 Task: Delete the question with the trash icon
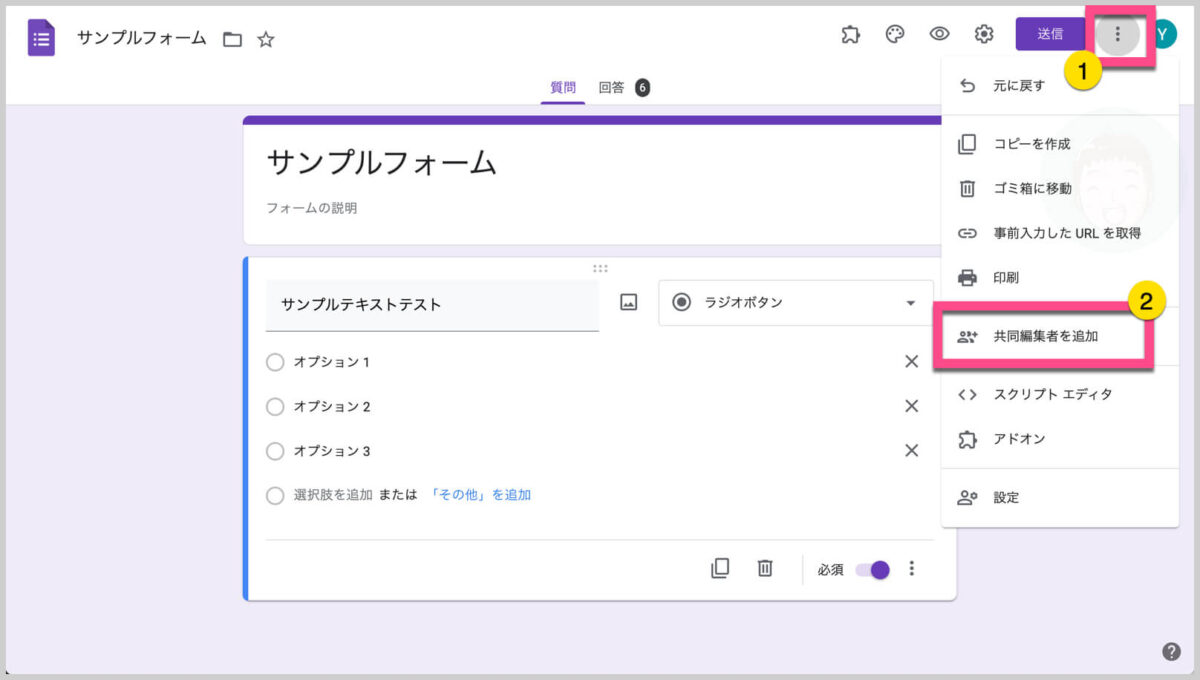pyautogui.click(x=765, y=568)
